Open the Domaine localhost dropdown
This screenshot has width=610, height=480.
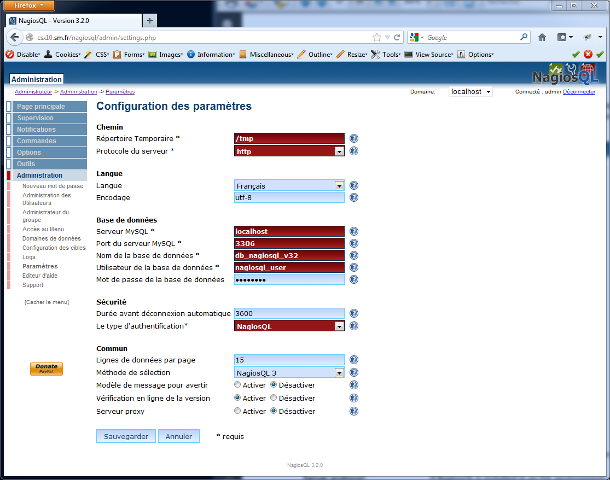[x=470, y=92]
